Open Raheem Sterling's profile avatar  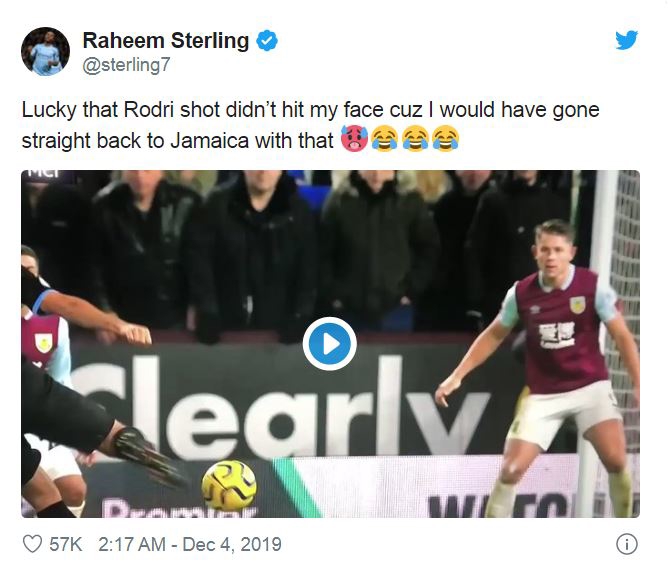pyautogui.click(x=46, y=51)
